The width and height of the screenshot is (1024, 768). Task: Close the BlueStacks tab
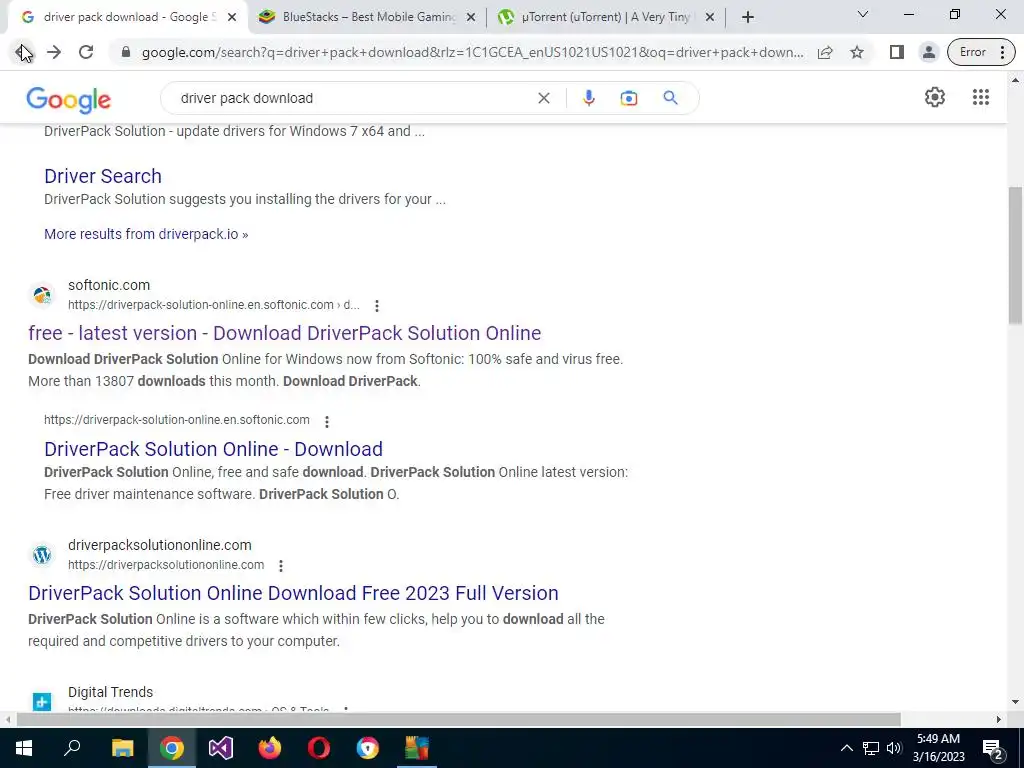[471, 17]
